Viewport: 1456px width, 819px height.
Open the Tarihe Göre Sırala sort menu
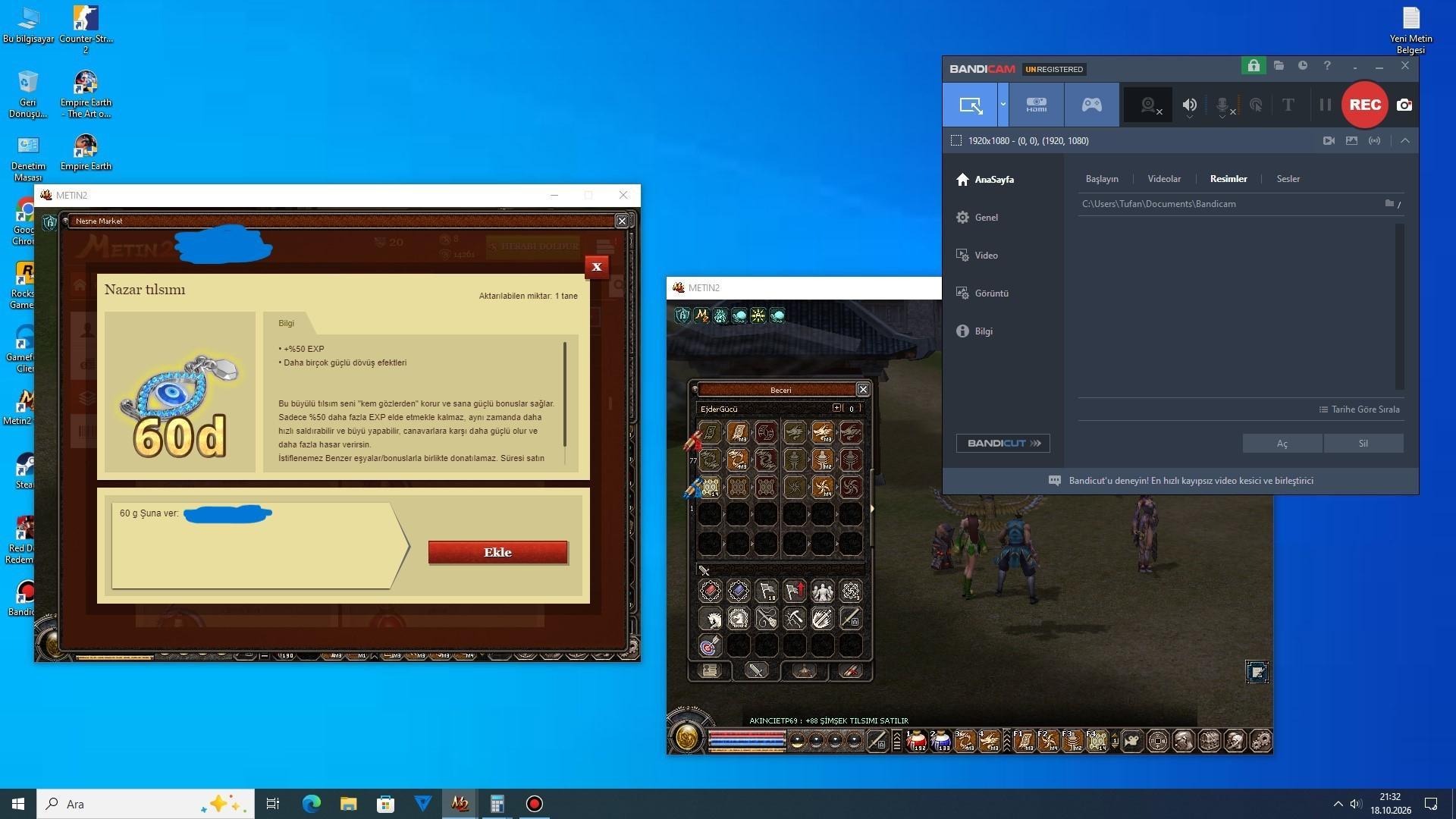[1359, 409]
